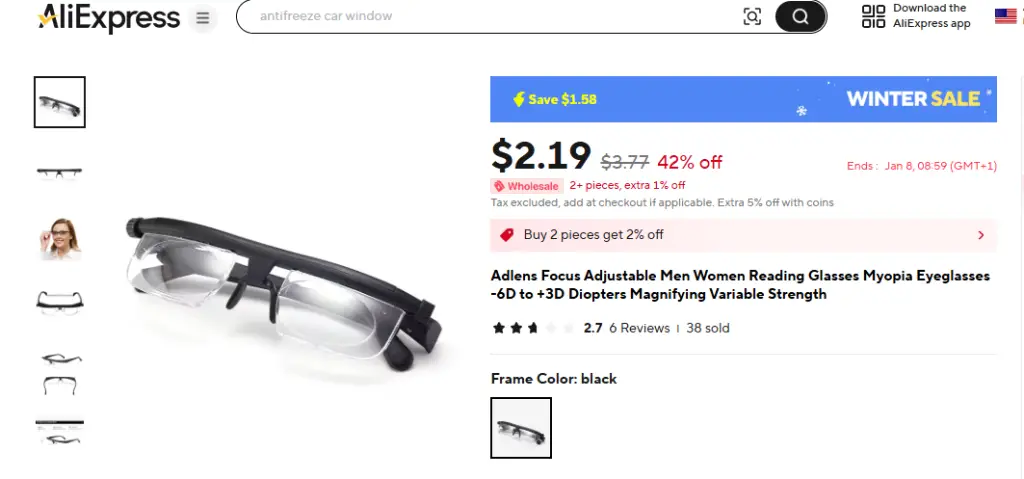Screen dimensions: 1024x479
Task: Click the star rating icons
Action: [x=534, y=328]
